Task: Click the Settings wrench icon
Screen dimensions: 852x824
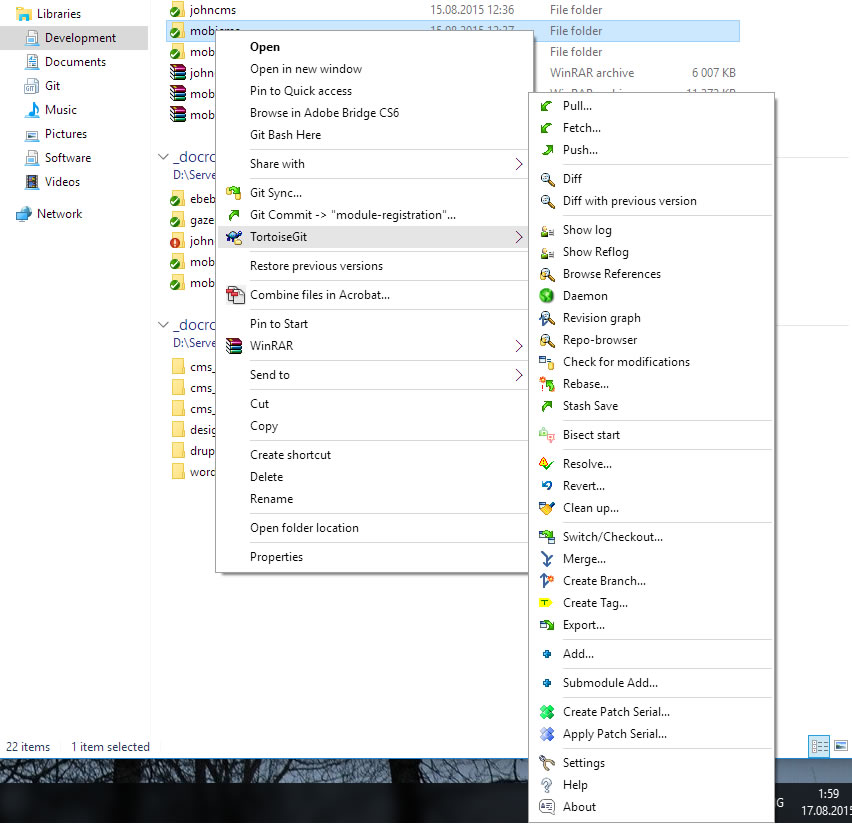Action: [x=546, y=763]
